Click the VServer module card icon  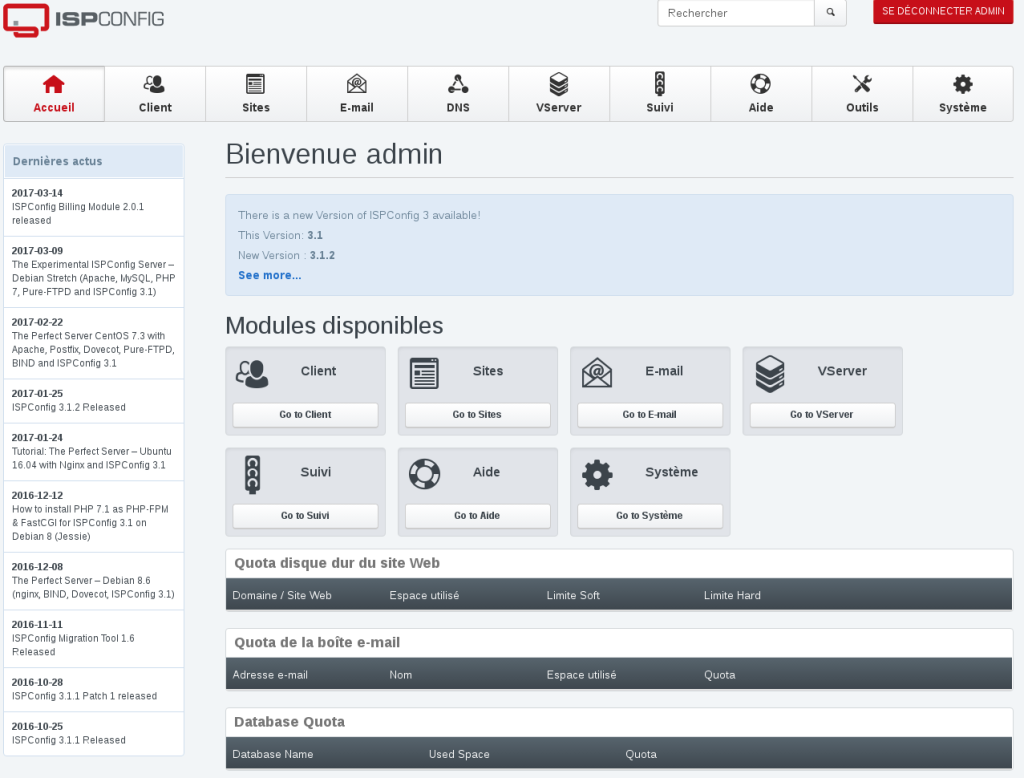tap(770, 374)
